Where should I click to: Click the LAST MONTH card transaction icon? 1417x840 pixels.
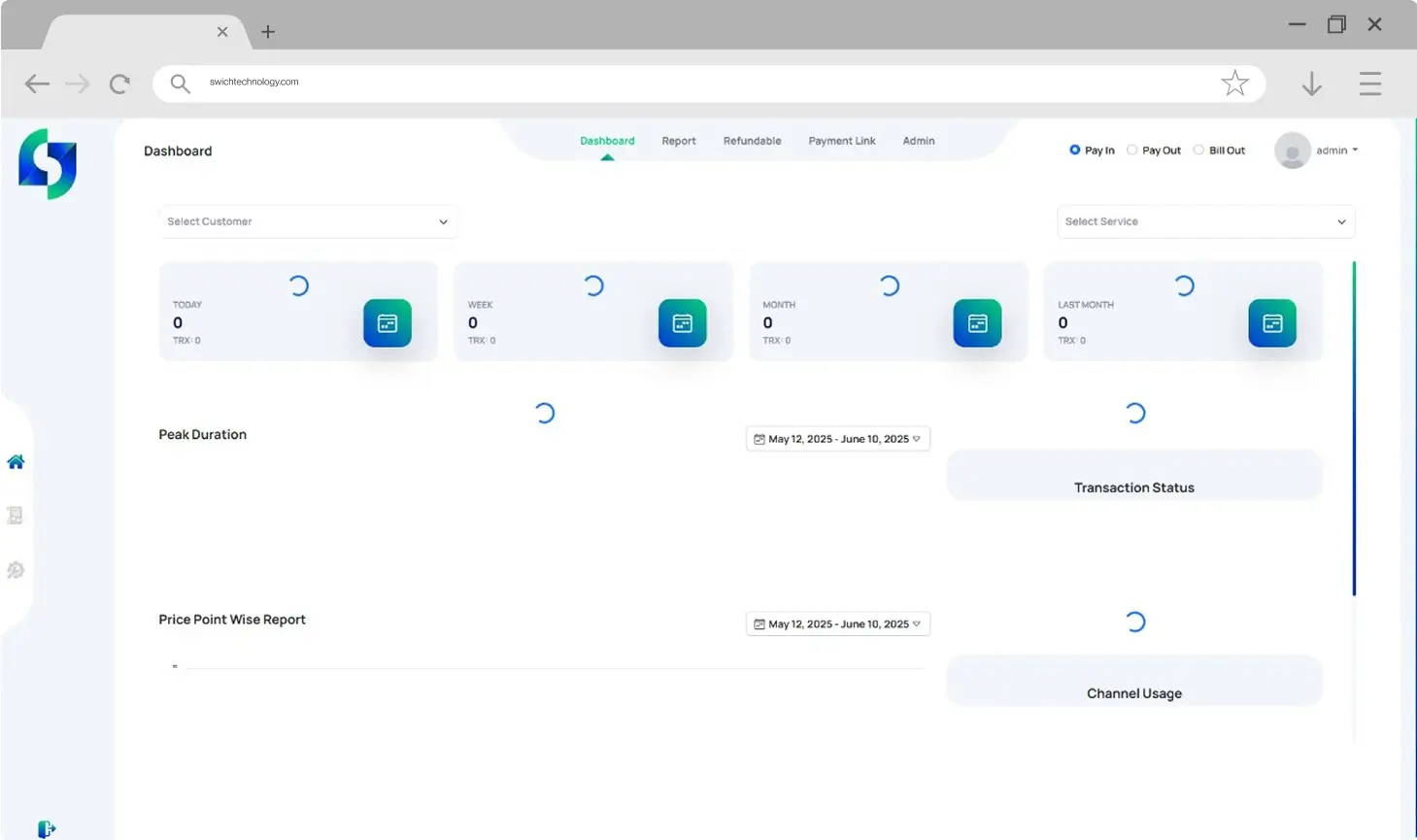click(x=1271, y=323)
